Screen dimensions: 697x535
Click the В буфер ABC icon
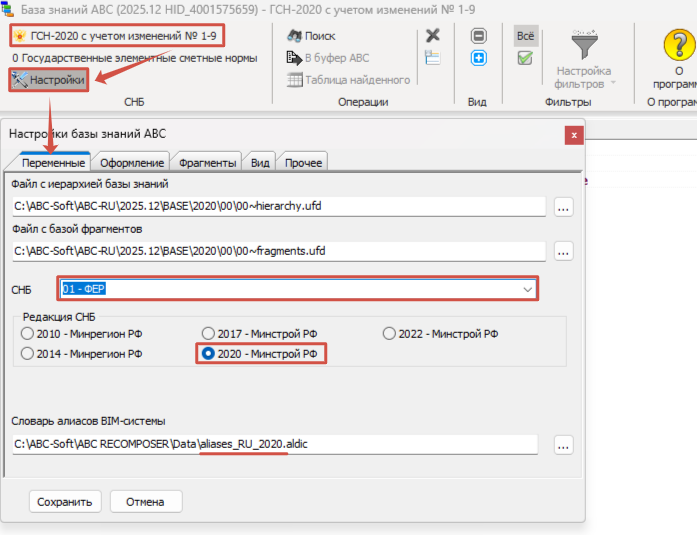(294, 58)
